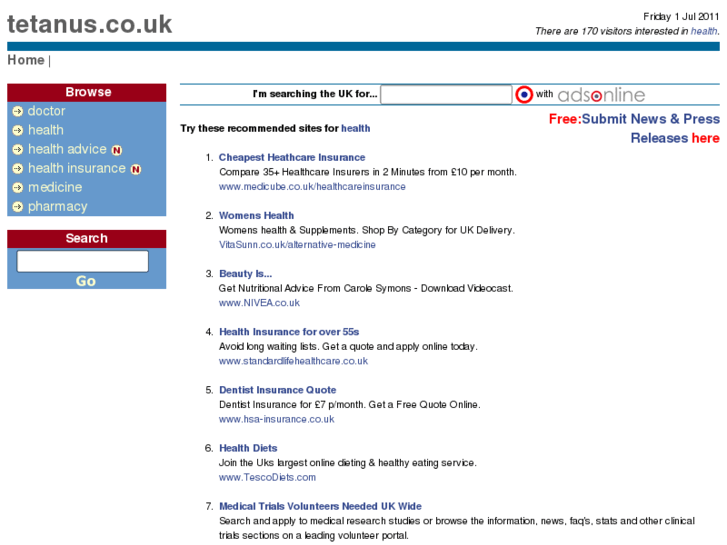Open the Womens Health link
Screen dimensions: 727x545
[x=256, y=216]
